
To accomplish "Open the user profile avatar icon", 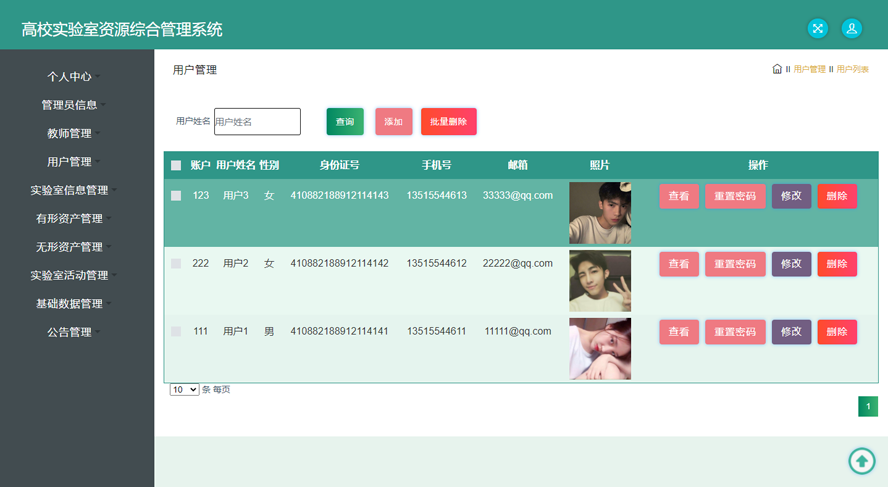I will pyautogui.click(x=851, y=29).
